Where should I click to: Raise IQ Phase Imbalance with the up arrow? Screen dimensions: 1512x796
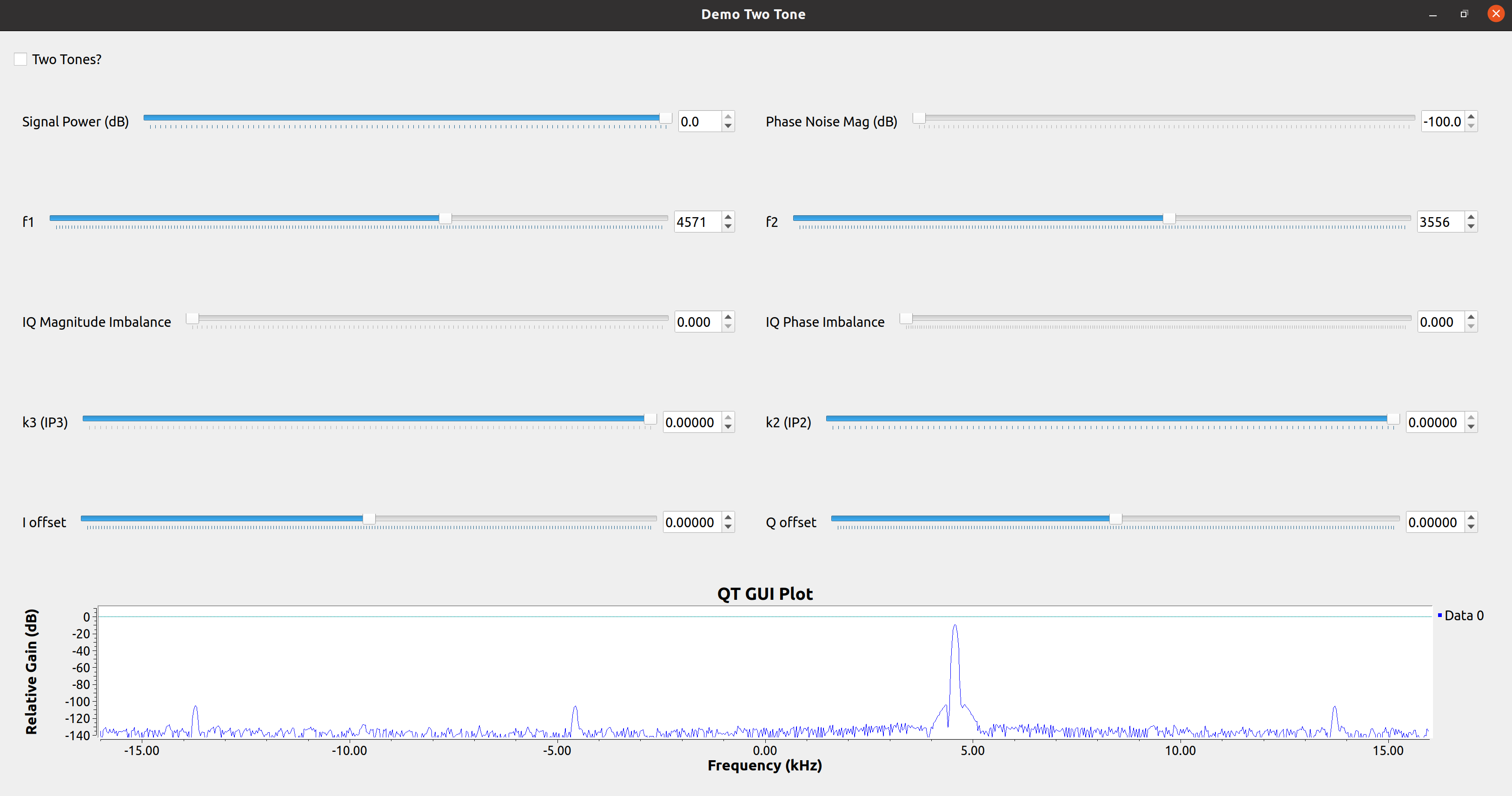pos(1471,317)
